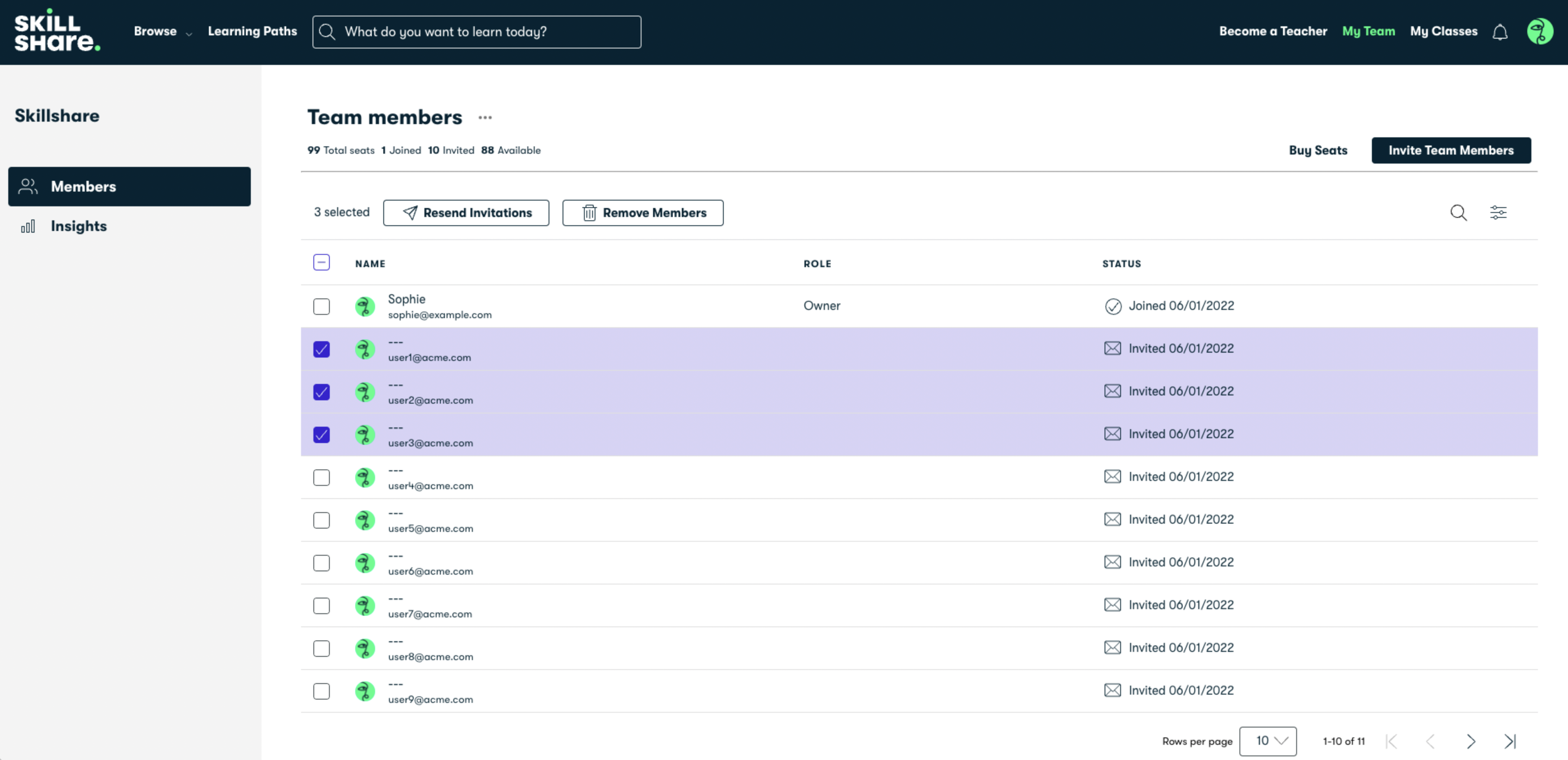Open Team members three-dot menu
This screenshot has width=1568, height=760.
click(x=484, y=118)
